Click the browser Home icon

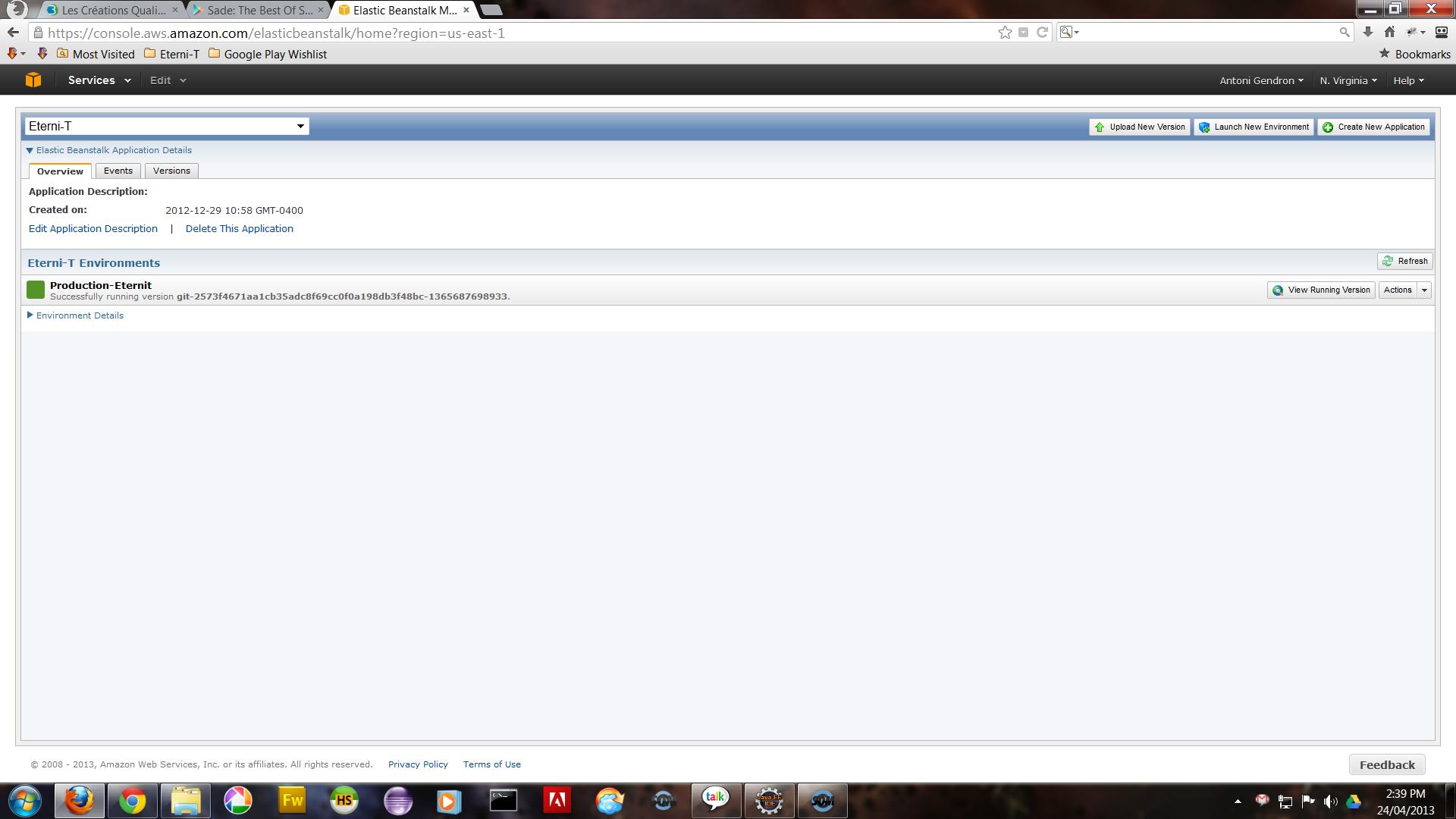tap(1389, 32)
